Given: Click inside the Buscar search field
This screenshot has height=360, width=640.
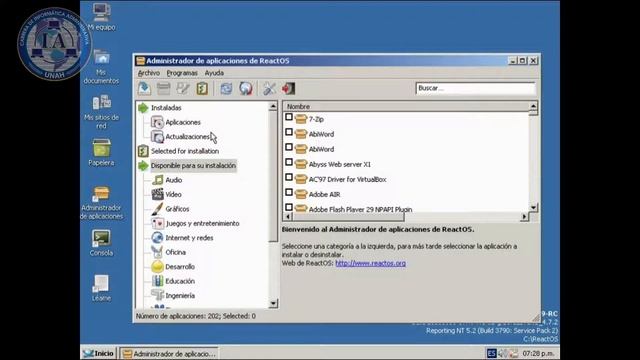Looking at the screenshot, I should tap(476, 88).
